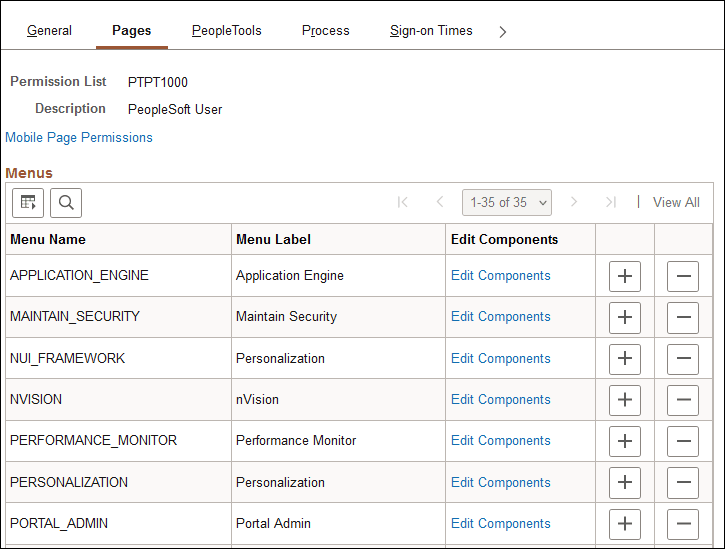Add a row after NVISION

(625, 400)
